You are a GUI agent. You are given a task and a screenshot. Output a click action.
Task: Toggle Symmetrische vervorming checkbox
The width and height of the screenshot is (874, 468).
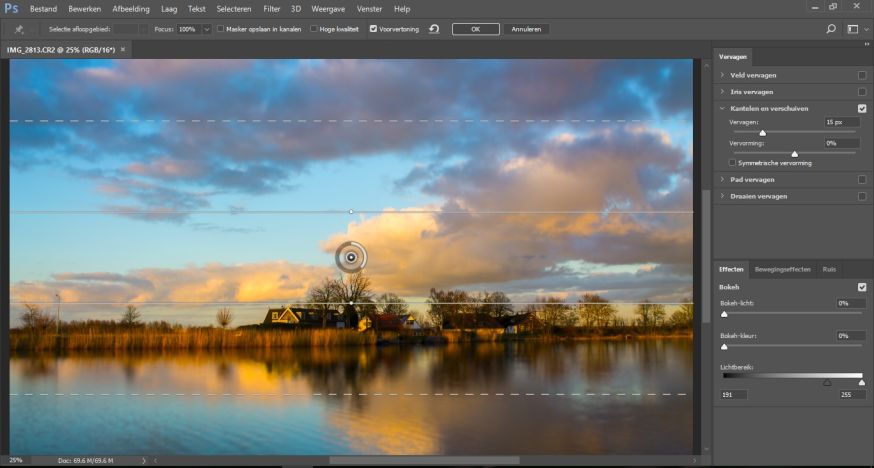733,162
